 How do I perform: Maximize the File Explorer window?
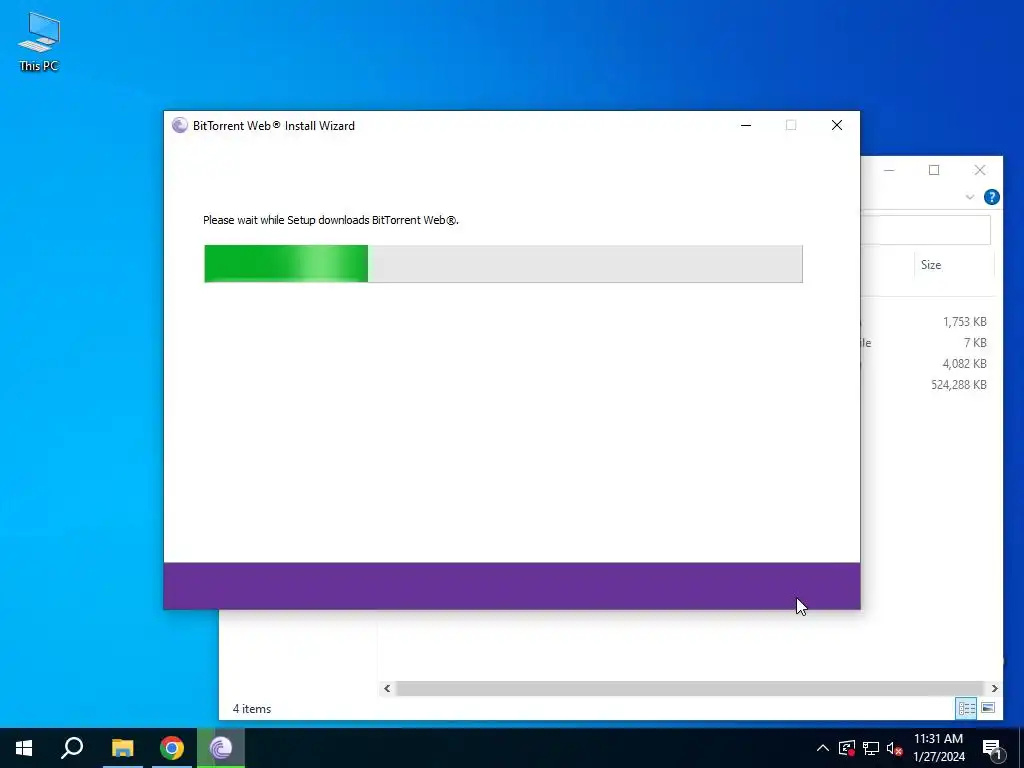pos(934,170)
